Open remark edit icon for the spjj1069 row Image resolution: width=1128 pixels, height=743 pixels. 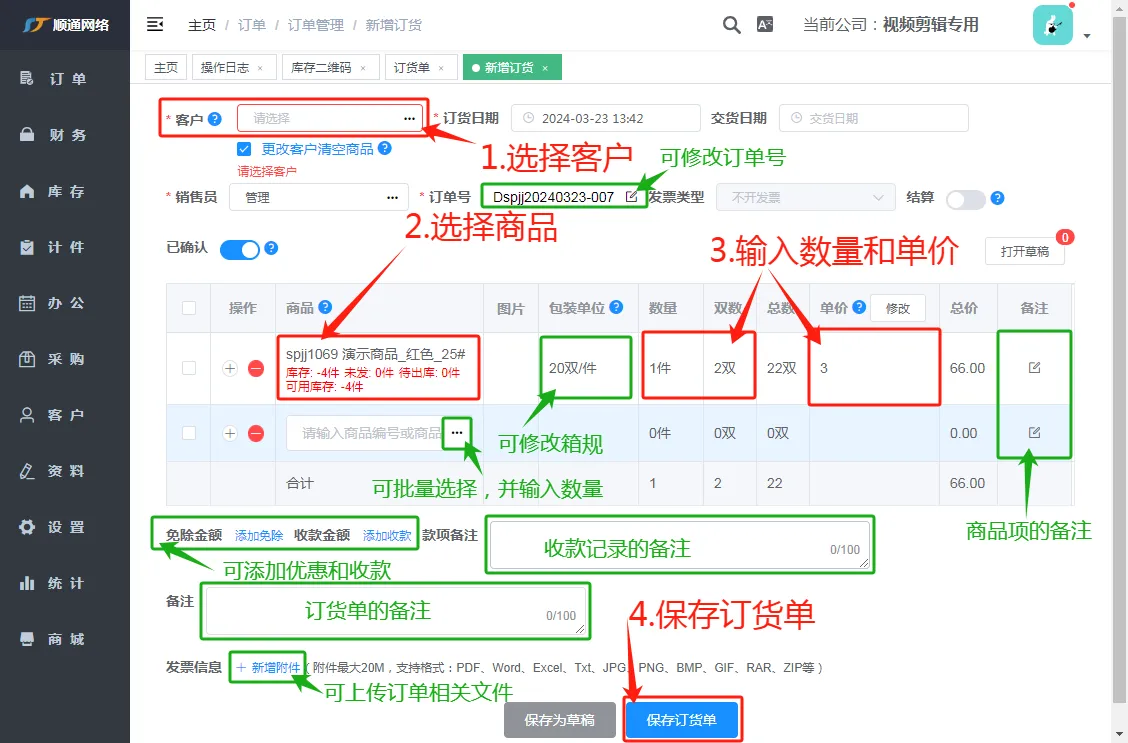[1034, 368]
